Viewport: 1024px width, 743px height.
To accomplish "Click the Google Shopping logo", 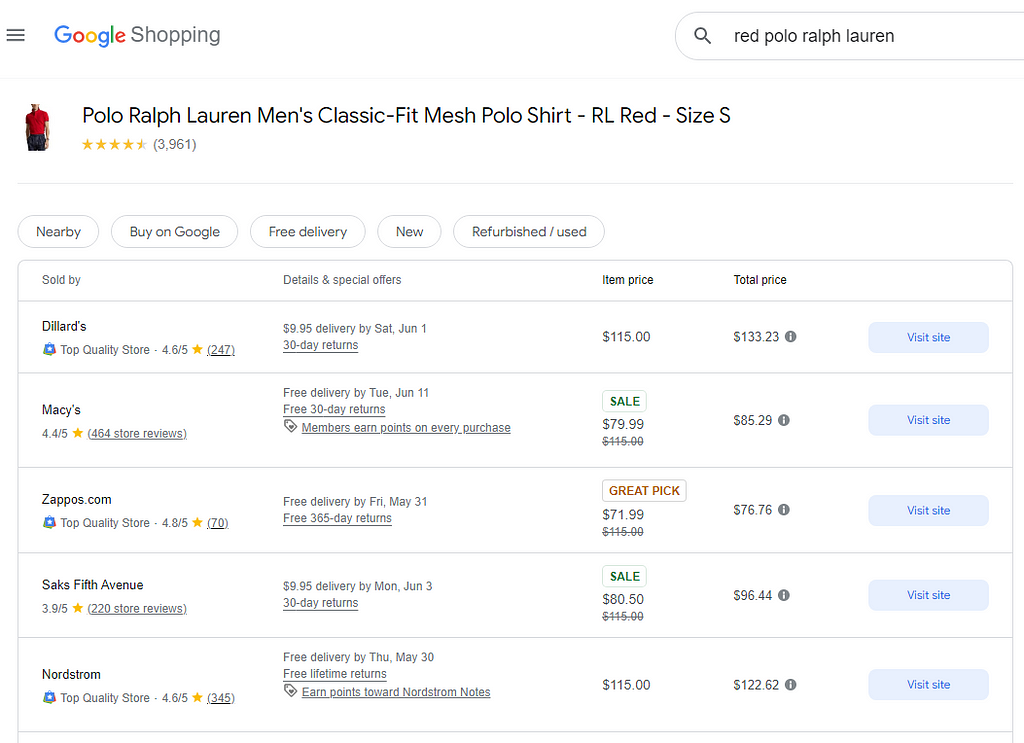I will pos(137,35).
